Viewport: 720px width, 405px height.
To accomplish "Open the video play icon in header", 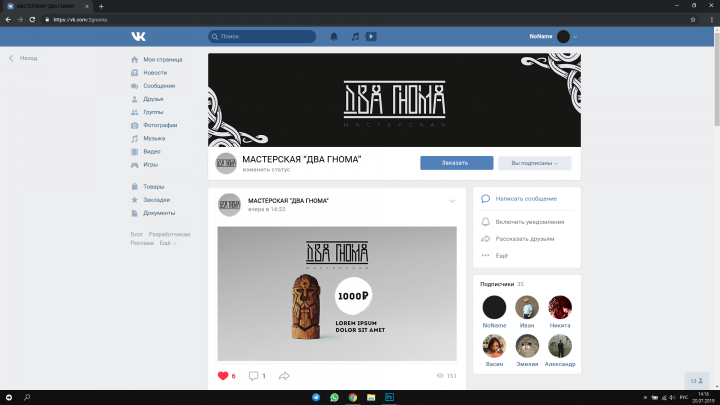I will click(x=371, y=36).
